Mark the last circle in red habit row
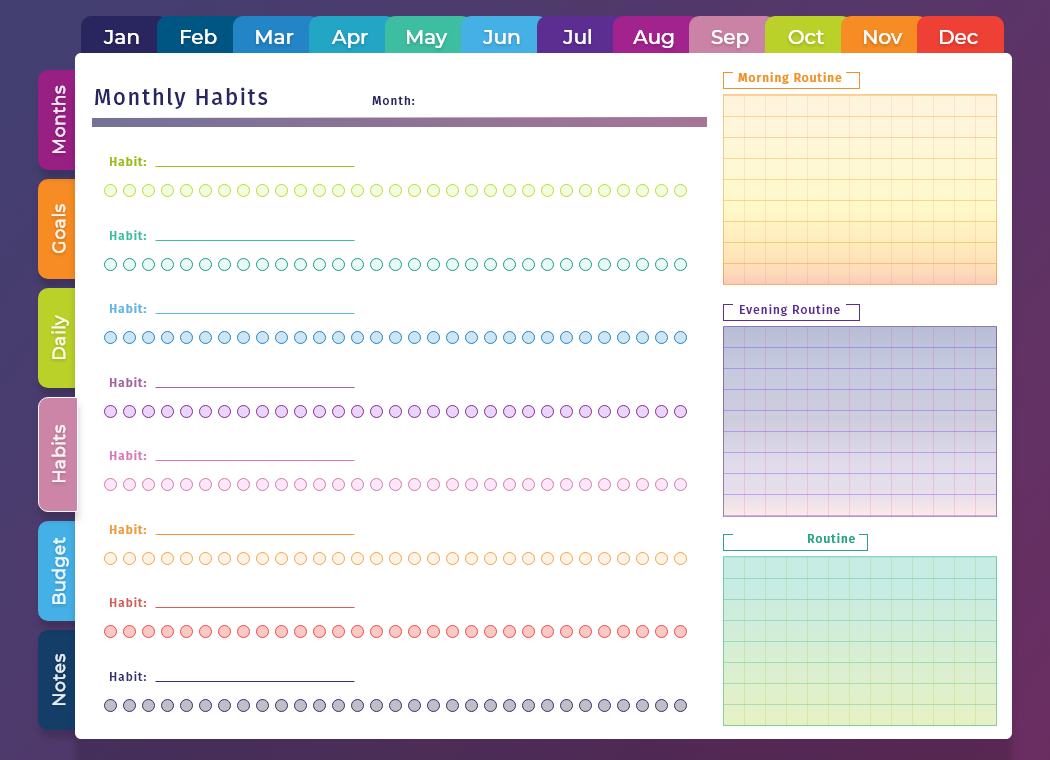 point(680,631)
